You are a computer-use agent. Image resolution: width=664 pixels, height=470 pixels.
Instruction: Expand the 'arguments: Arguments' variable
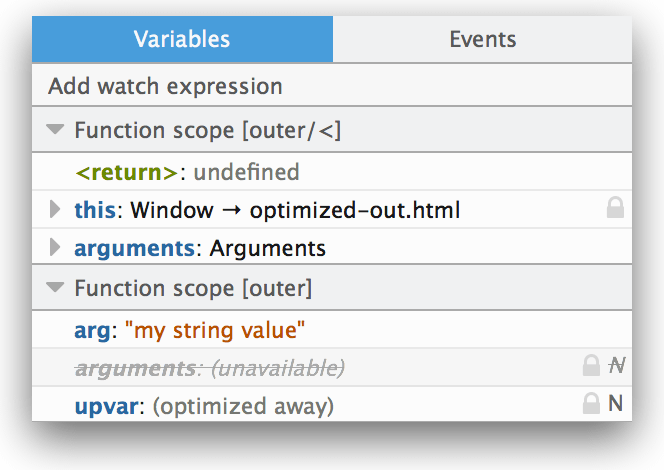[x=55, y=247]
